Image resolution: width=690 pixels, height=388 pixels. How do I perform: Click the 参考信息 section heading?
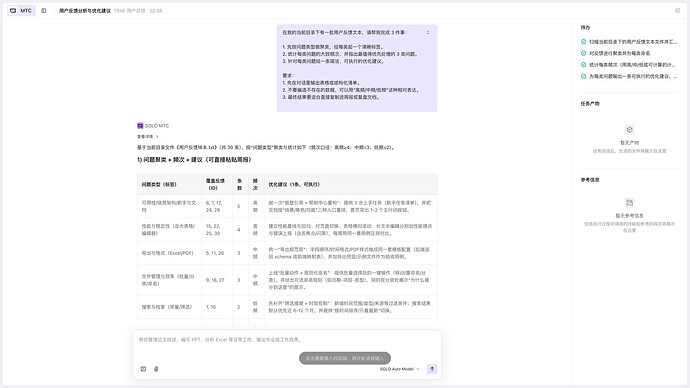point(590,180)
